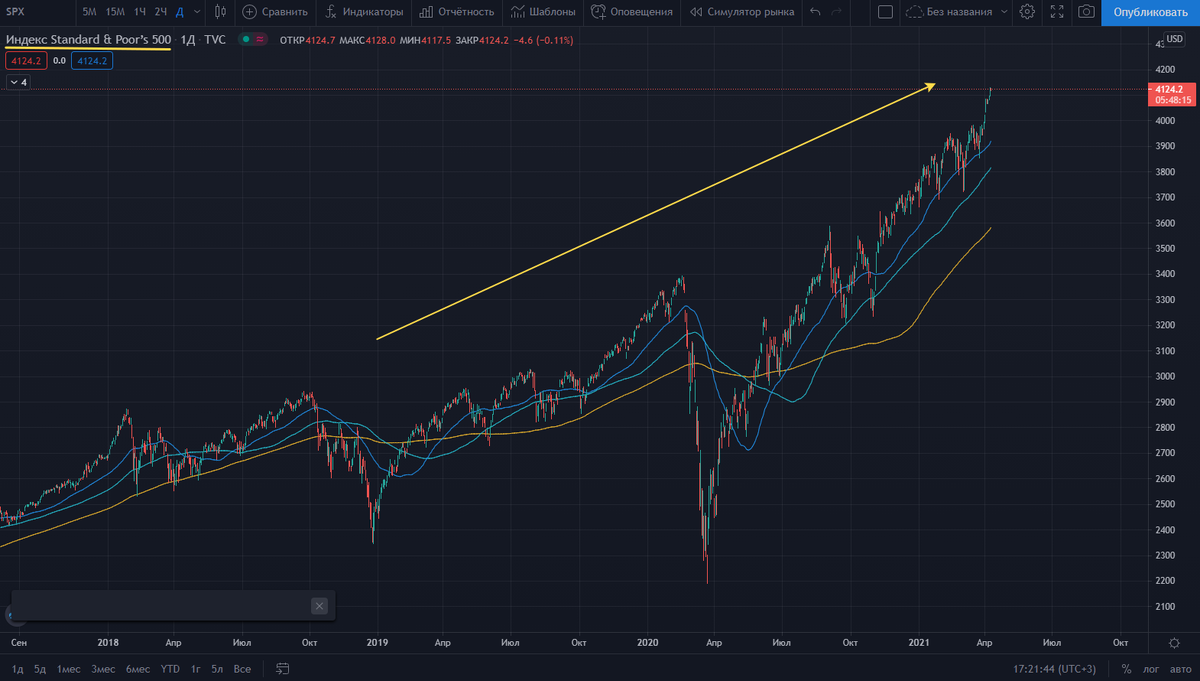Select the chart layout square icon
Image resolution: width=1200 pixels, height=681 pixels.
[884, 12]
